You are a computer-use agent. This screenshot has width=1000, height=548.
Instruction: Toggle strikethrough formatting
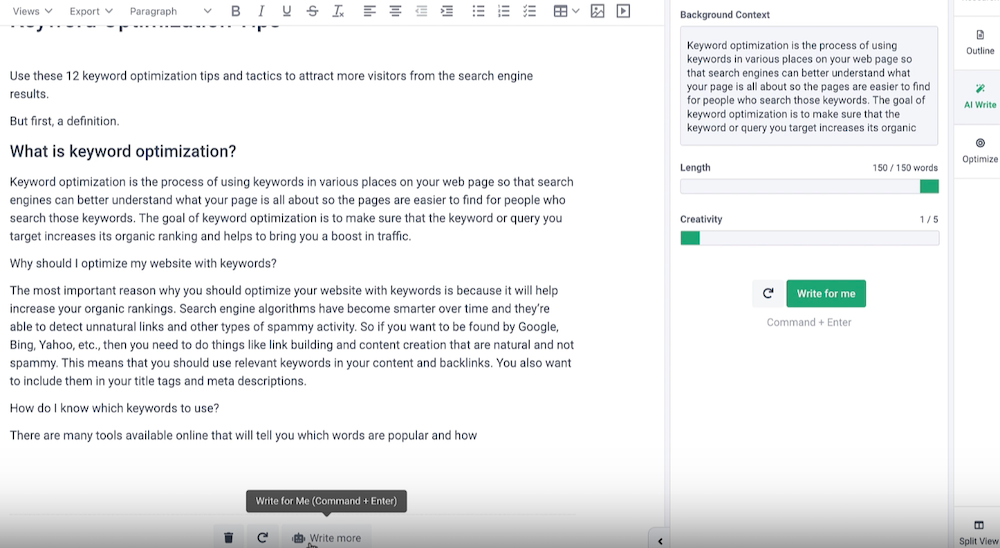coord(312,11)
